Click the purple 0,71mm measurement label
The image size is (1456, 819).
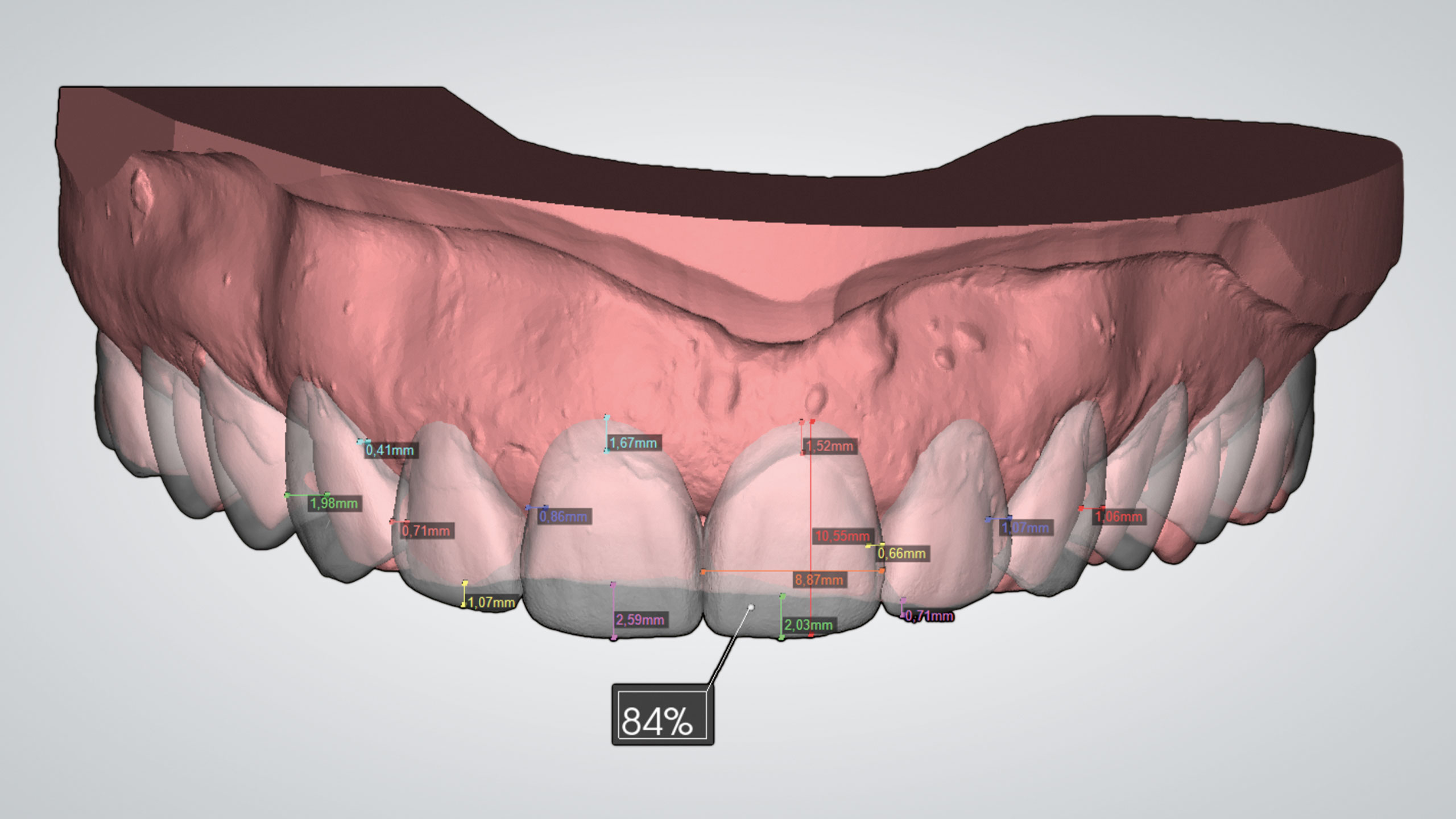[x=928, y=615]
